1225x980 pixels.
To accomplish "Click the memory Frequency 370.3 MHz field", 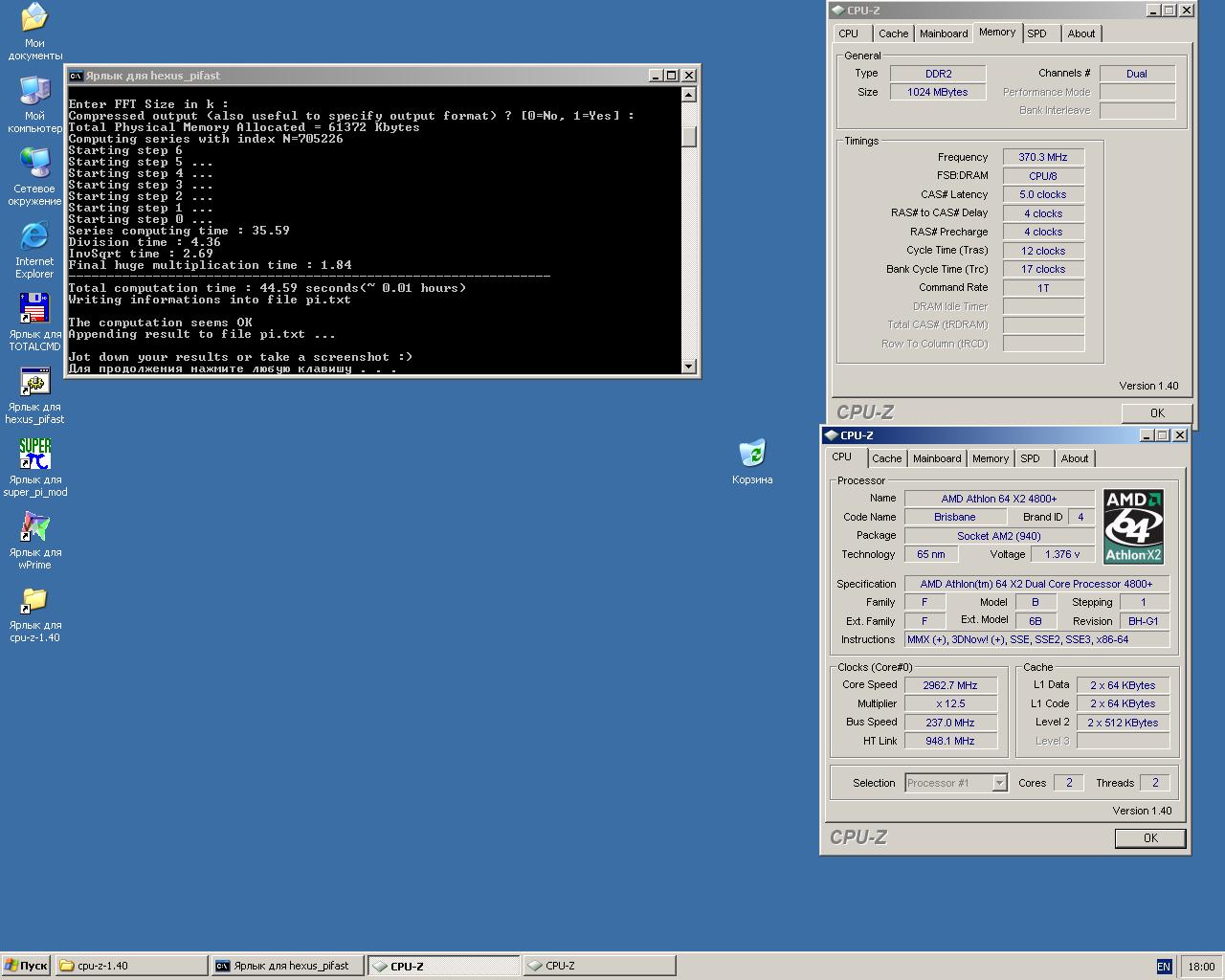I will pyautogui.click(x=1043, y=157).
